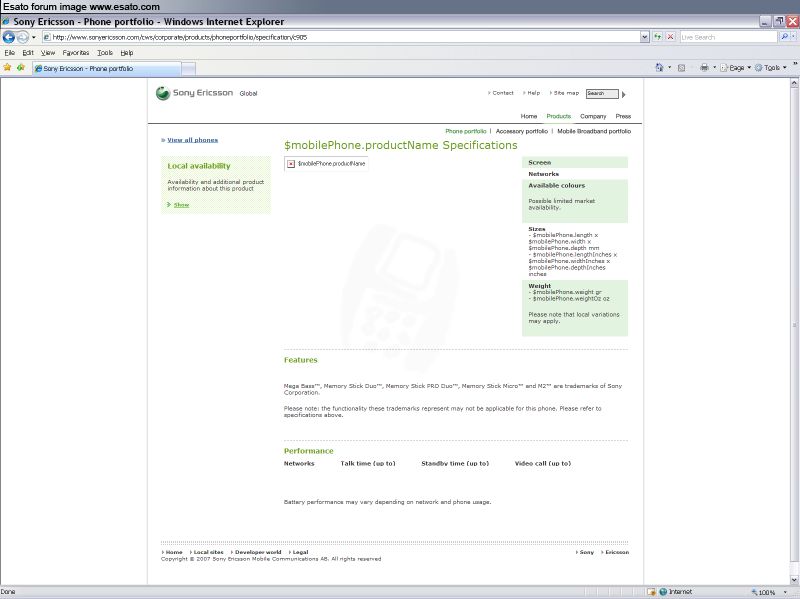
Task: Open the Press nav item
Action: point(623,116)
